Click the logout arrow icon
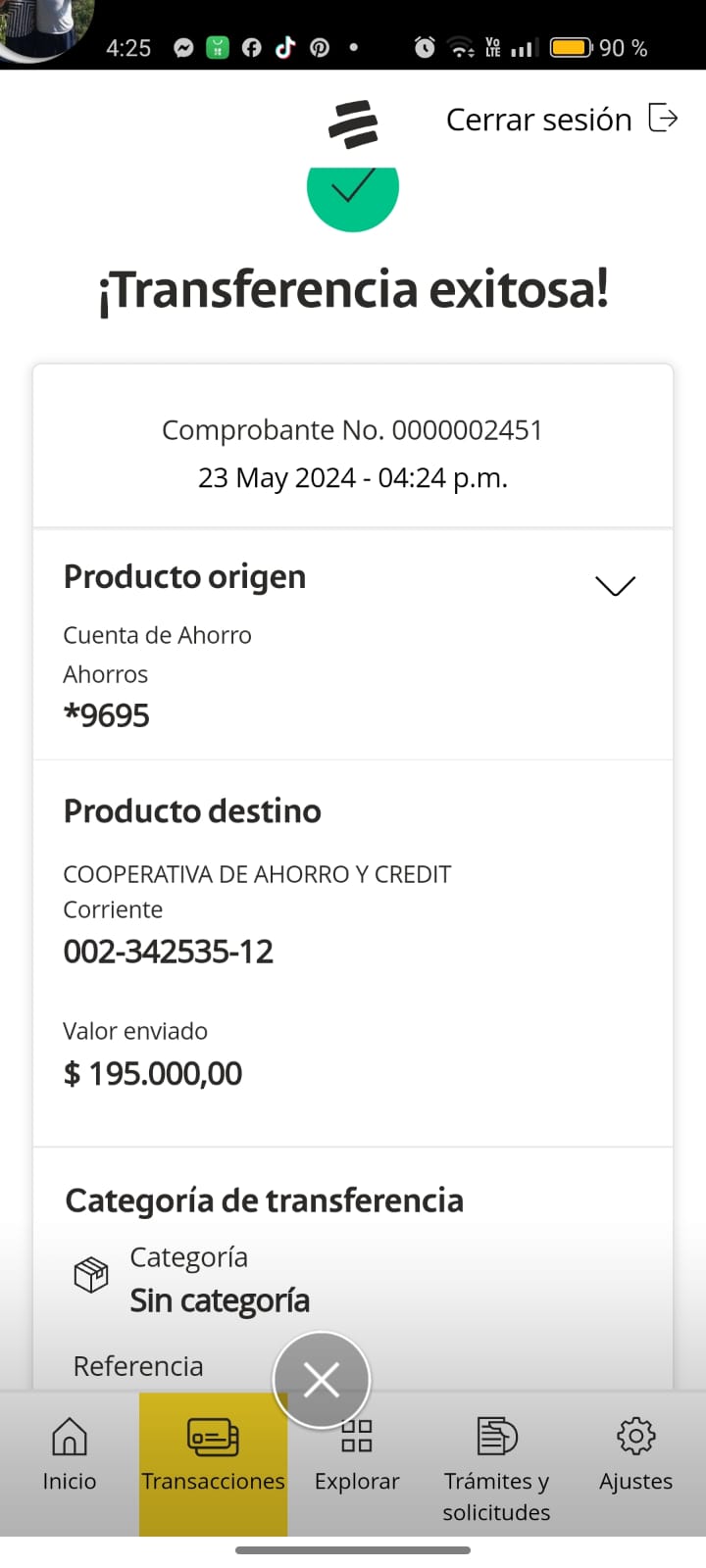The height and width of the screenshot is (1568, 706). point(664,119)
